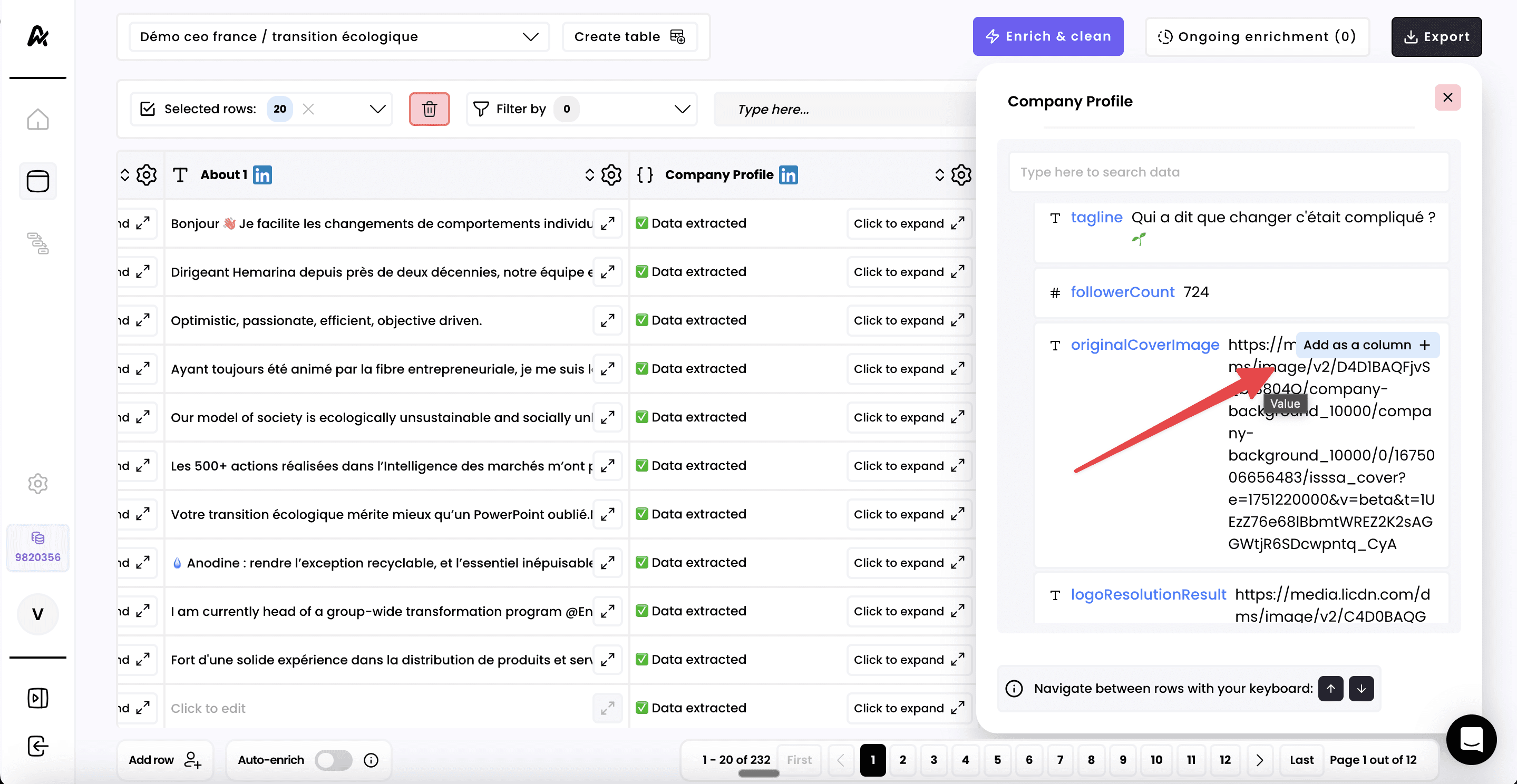Expand the Selected rows dropdown chevron
Image resolution: width=1517 pixels, height=784 pixels.
[x=377, y=109]
